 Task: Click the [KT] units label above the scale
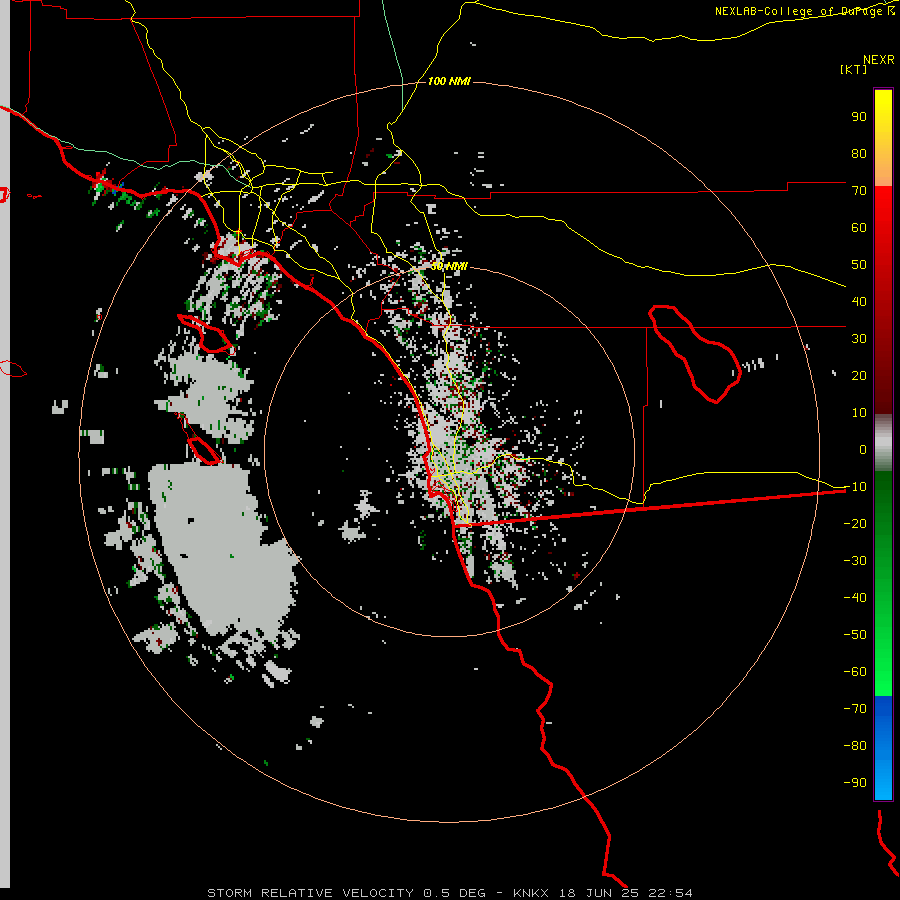pos(853,69)
